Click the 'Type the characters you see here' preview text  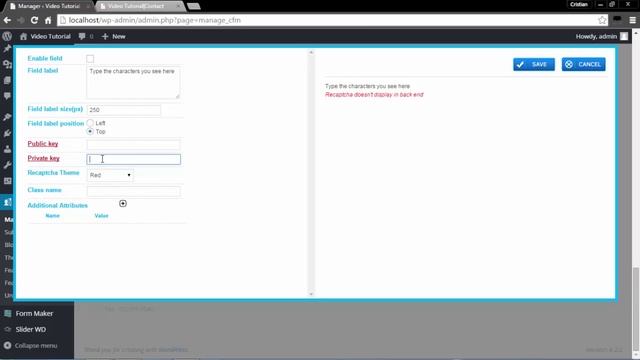(367, 86)
